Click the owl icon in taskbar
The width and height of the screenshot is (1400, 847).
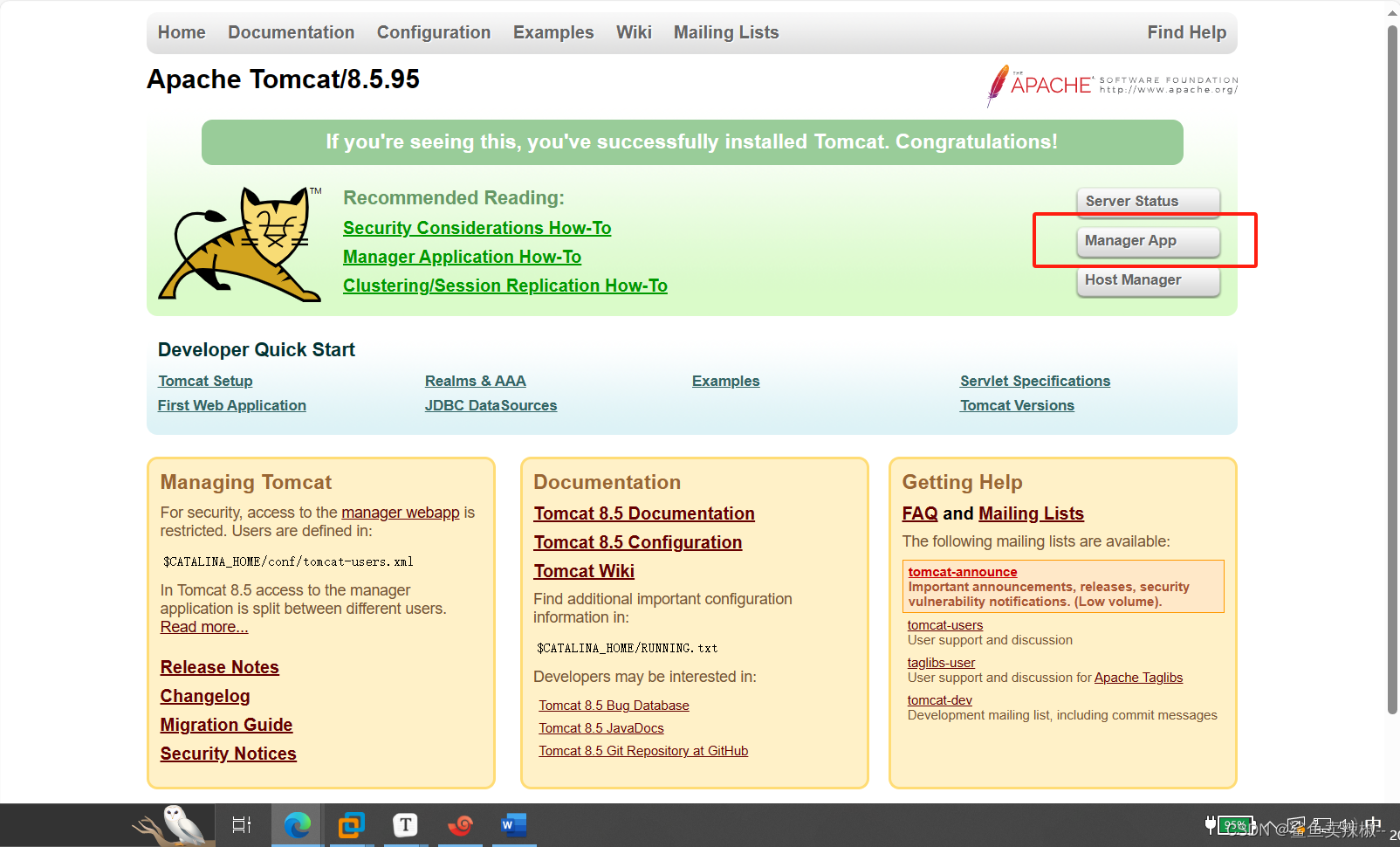[x=175, y=825]
